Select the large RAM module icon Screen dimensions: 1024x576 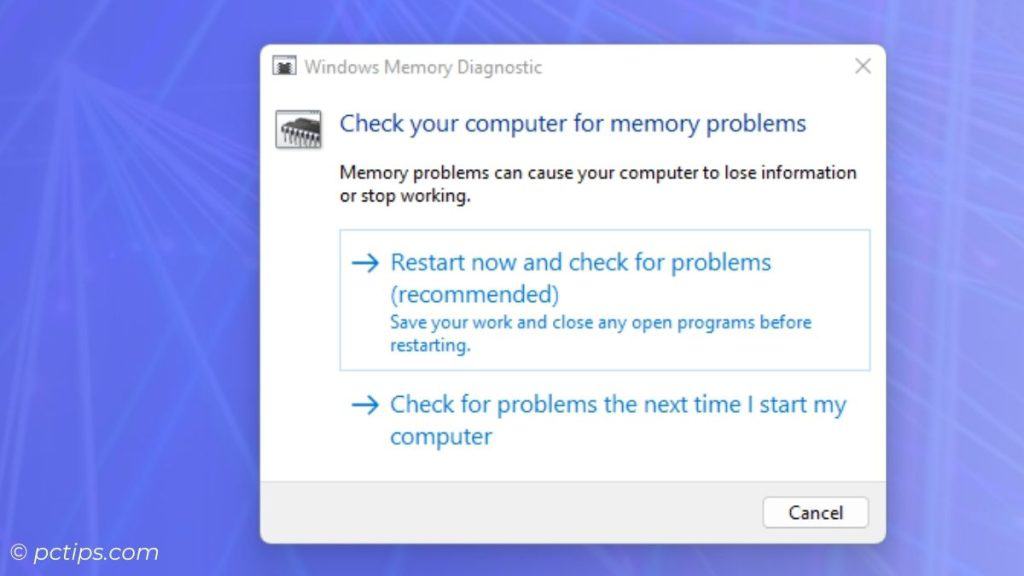click(300, 129)
